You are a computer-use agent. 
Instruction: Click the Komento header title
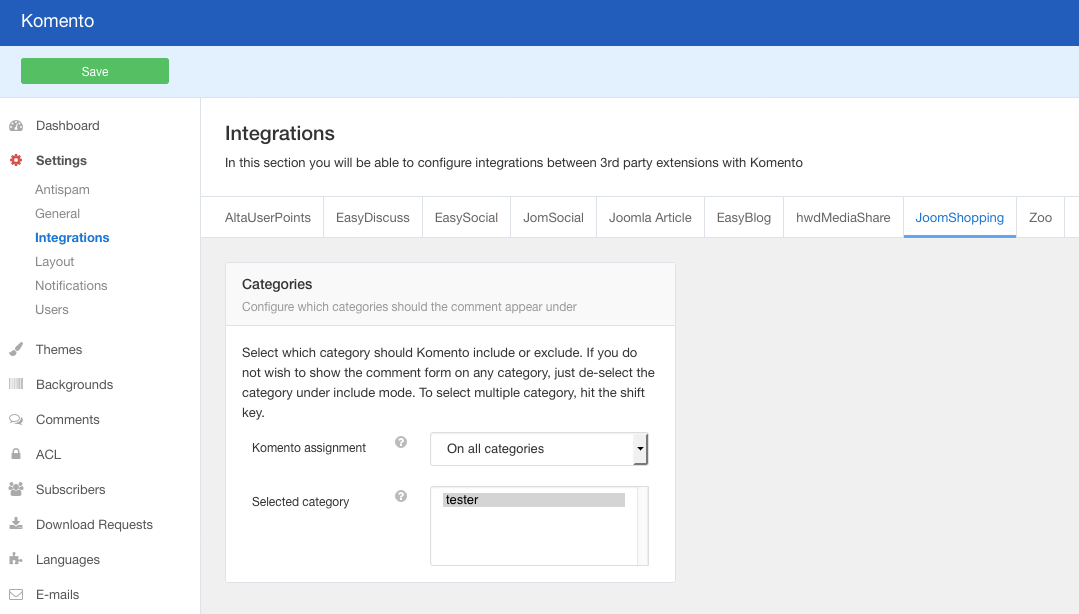(x=58, y=21)
